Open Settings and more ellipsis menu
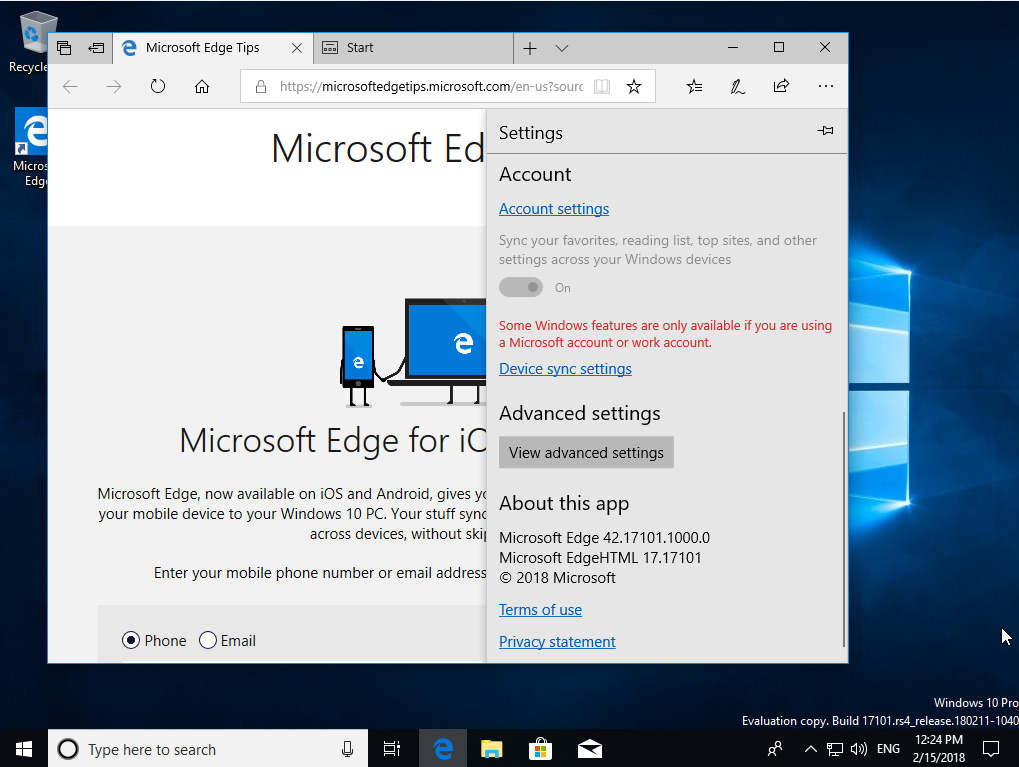 (x=825, y=86)
